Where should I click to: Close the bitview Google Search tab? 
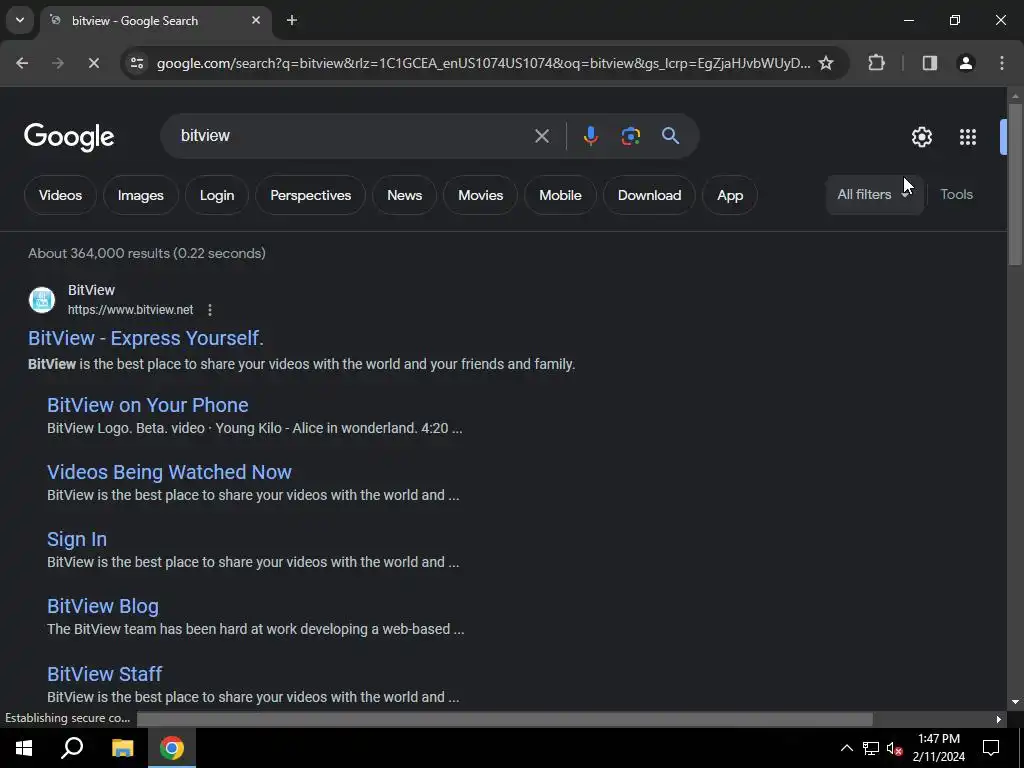pos(256,20)
